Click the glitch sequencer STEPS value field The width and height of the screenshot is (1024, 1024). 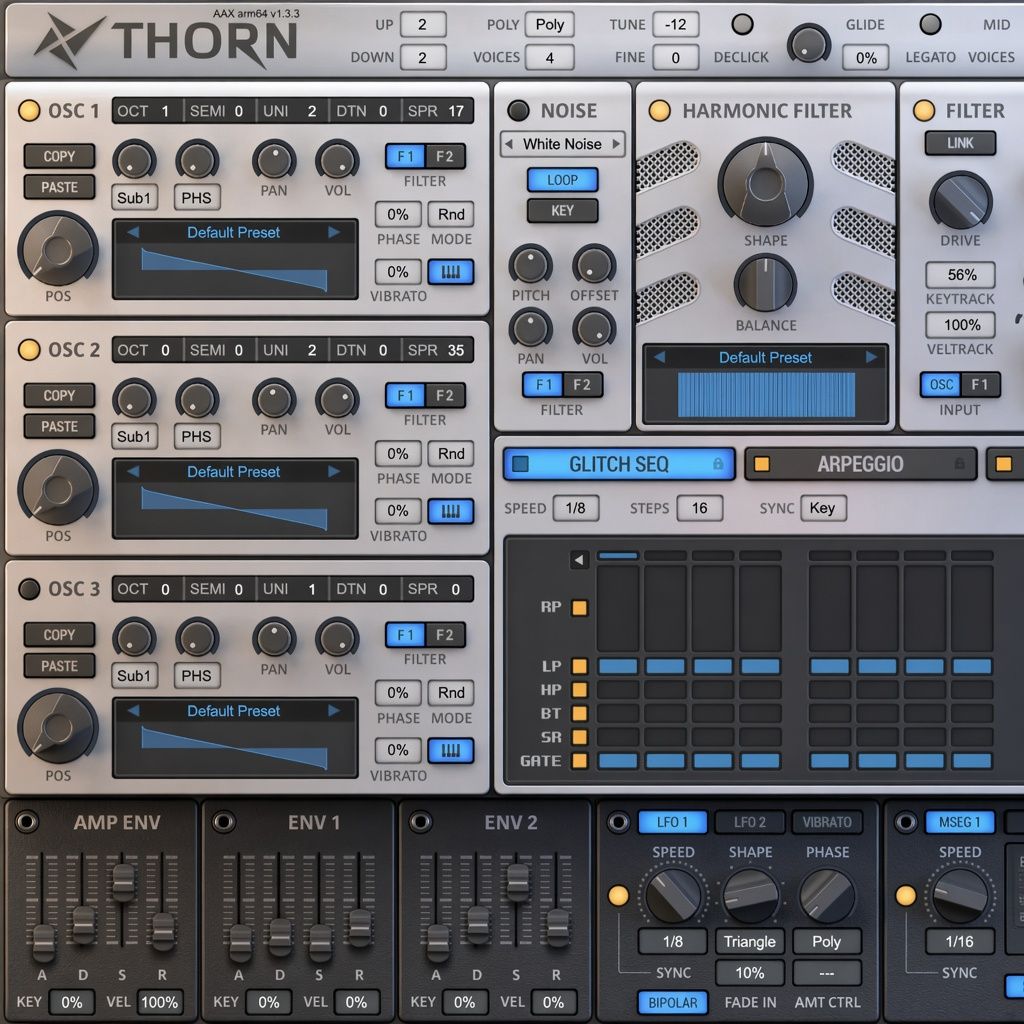point(699,508)
